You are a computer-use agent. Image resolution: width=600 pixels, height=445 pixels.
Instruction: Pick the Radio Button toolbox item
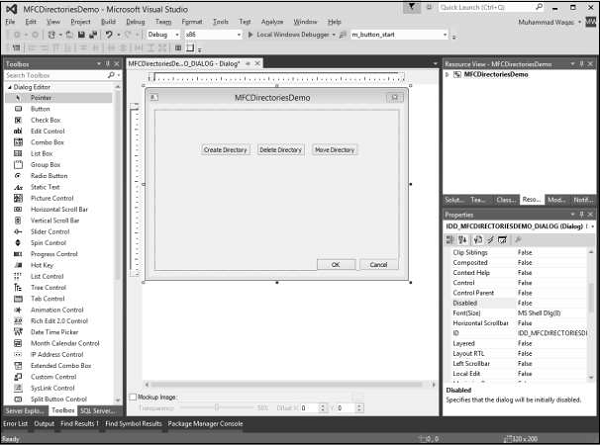click(x=49, y=175)
